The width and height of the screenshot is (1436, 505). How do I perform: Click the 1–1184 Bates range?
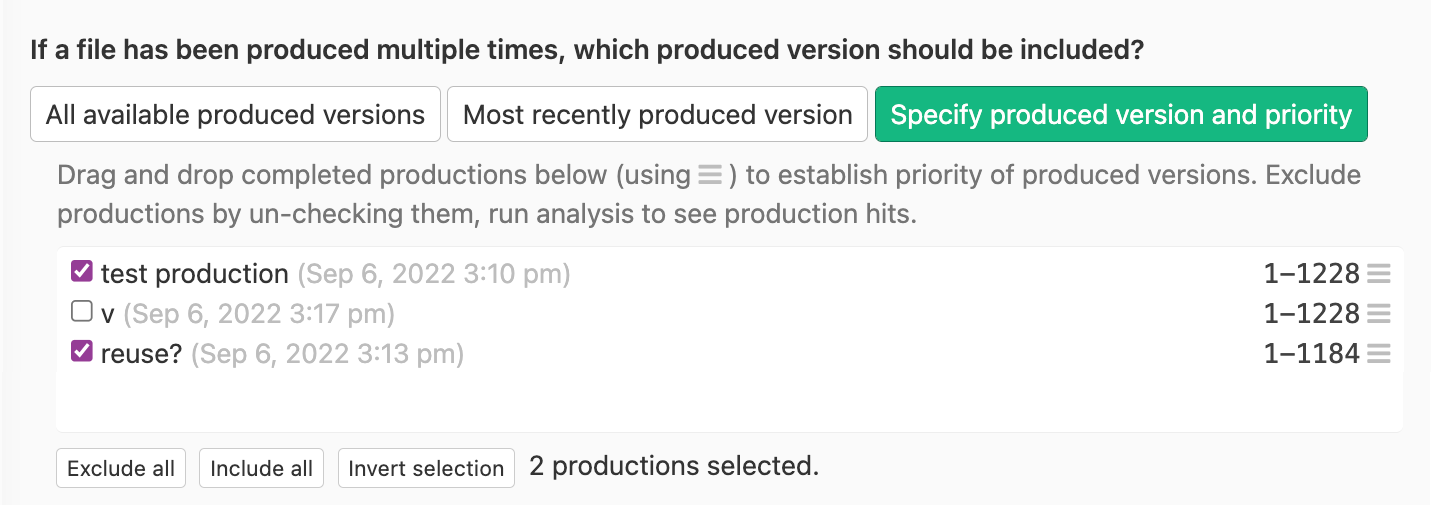pyautogui.click(x=1311, y=354)
